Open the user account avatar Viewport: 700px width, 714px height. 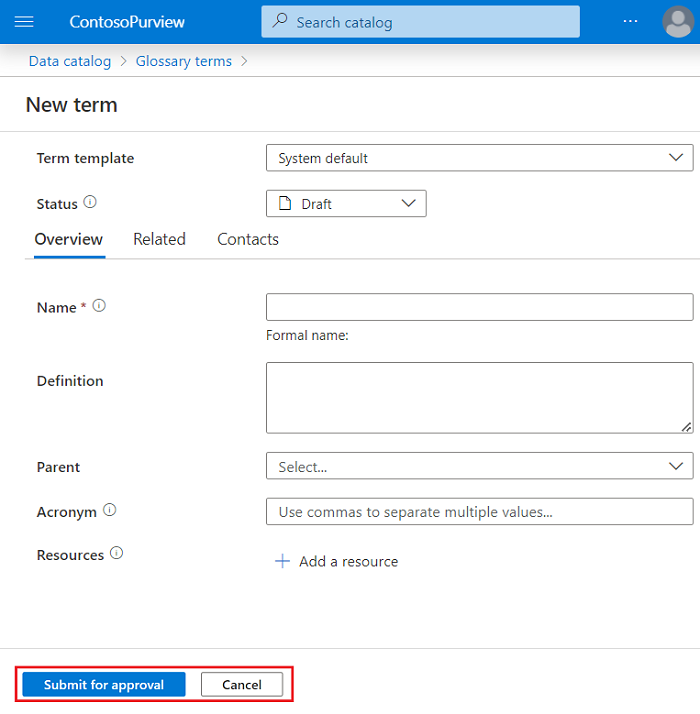point(678,21)
